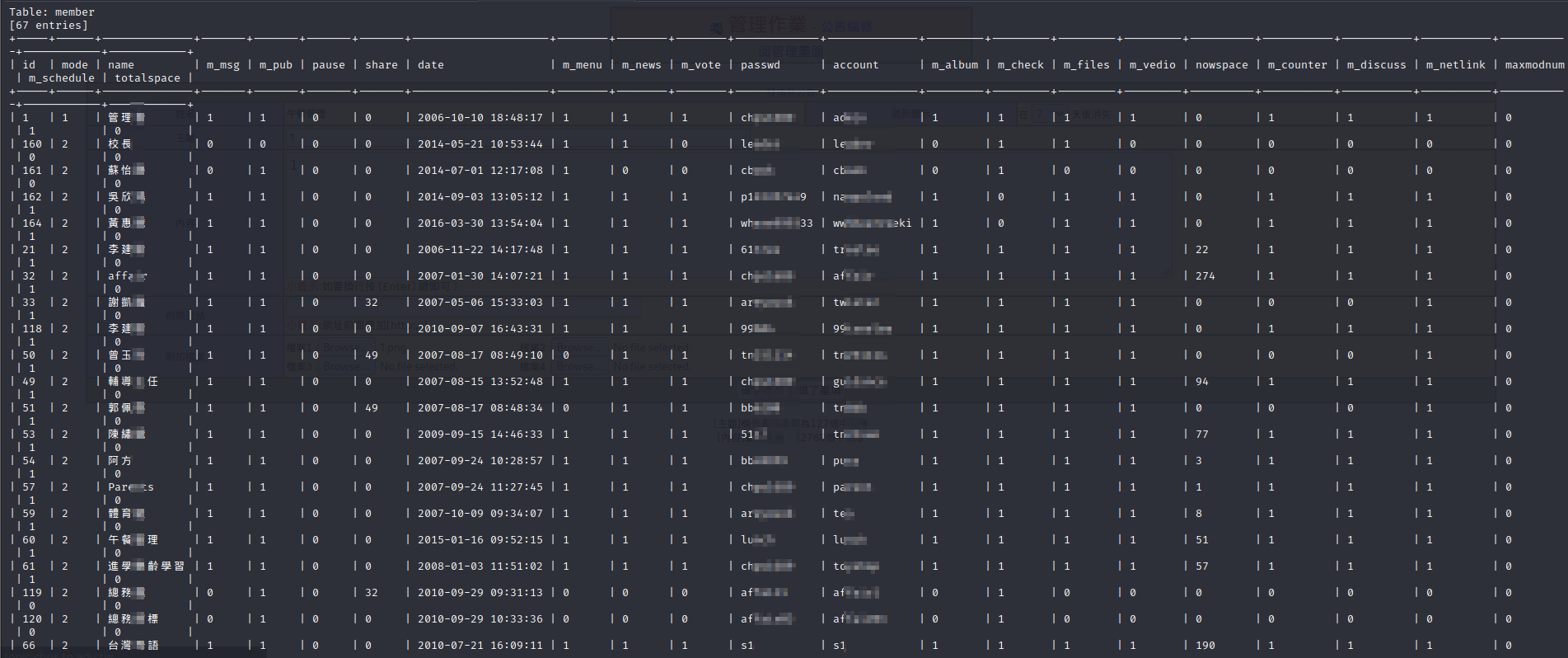Select the id value "162"
This screenshot has width=1568, height=658.
32,197
